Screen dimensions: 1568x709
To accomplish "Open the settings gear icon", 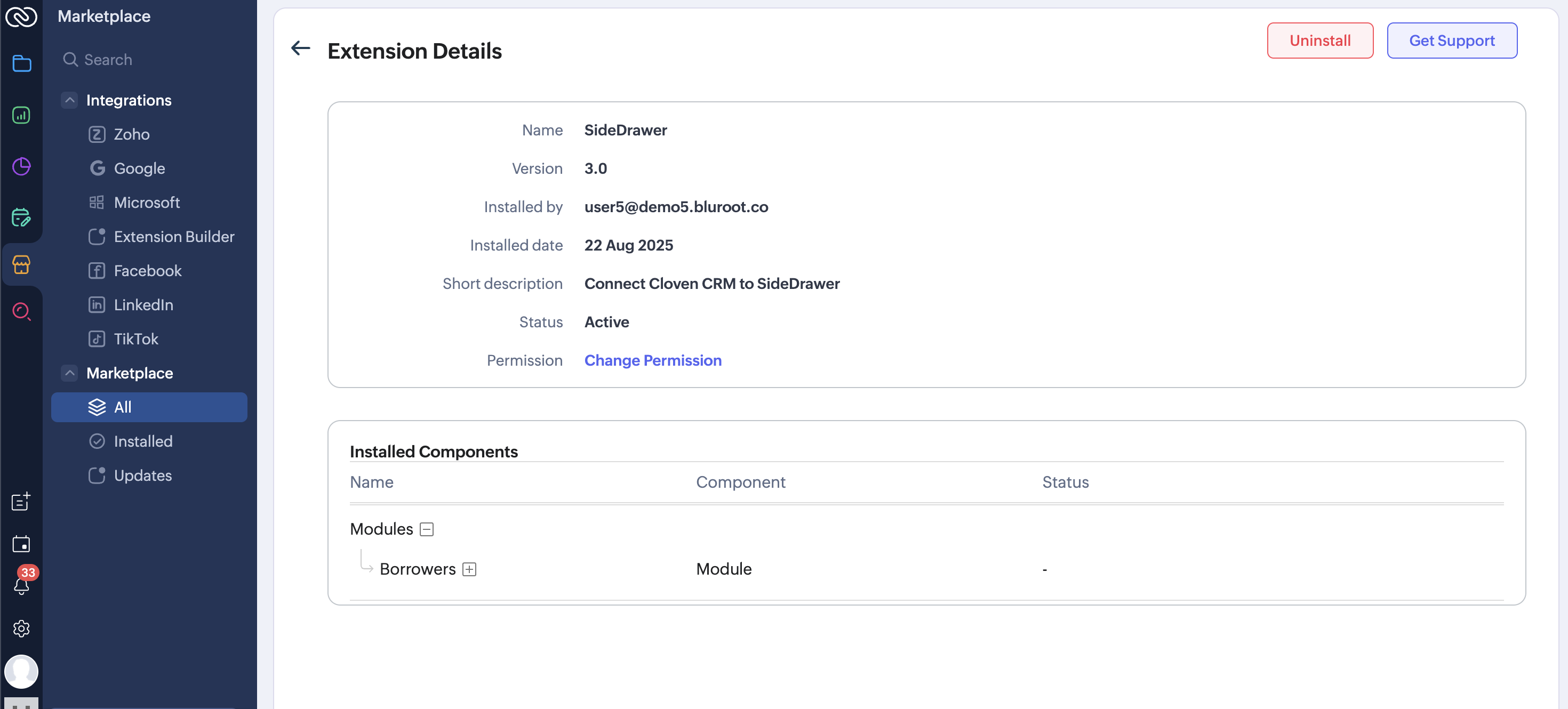I will pos(21,628).
